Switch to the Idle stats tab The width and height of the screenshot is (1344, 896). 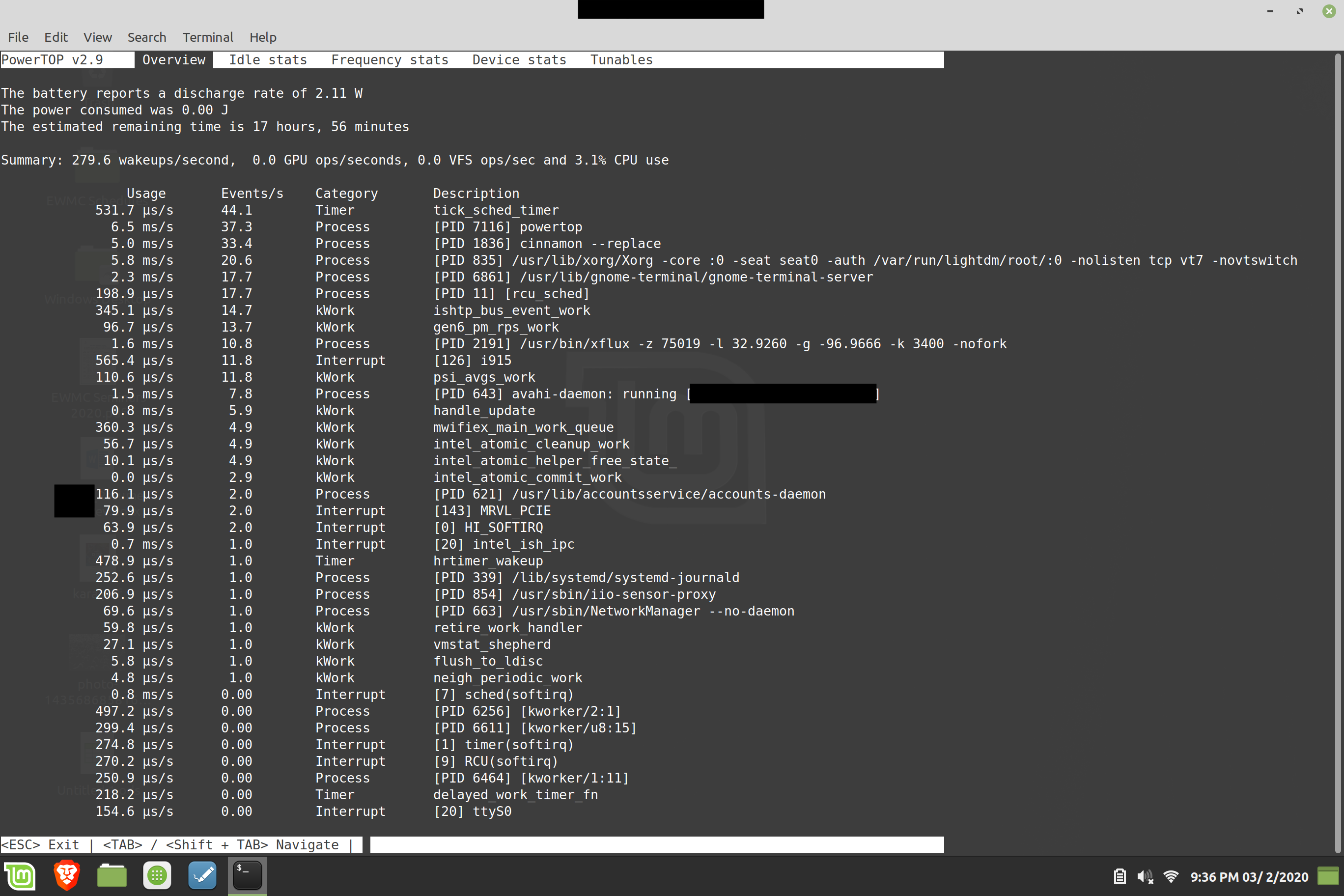pyautogui.click(x=268, y=59)
